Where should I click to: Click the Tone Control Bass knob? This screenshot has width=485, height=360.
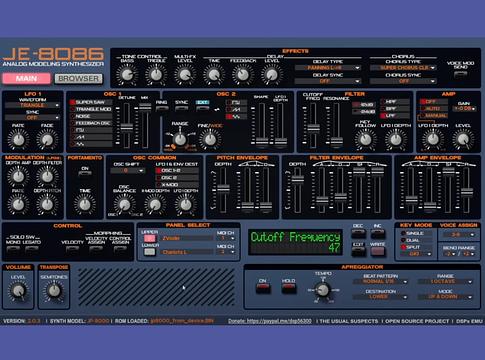127,75
